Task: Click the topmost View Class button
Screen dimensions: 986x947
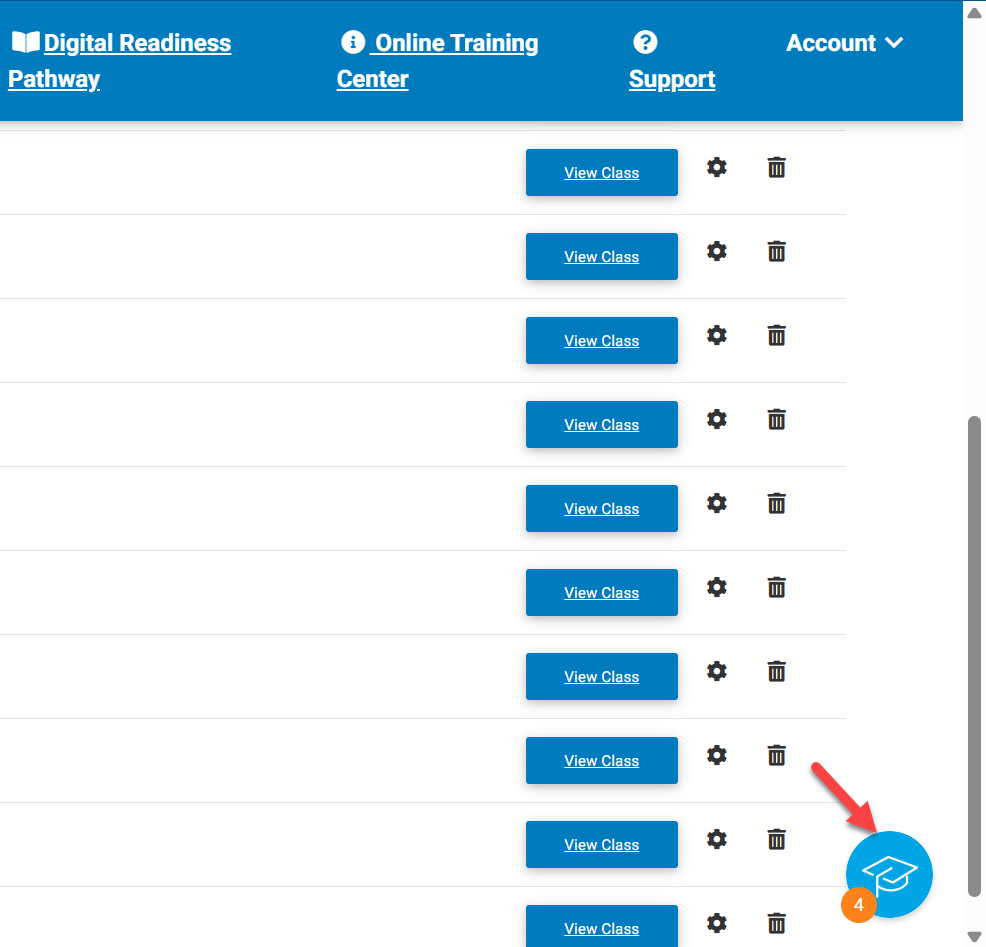Action: [601, 172]
